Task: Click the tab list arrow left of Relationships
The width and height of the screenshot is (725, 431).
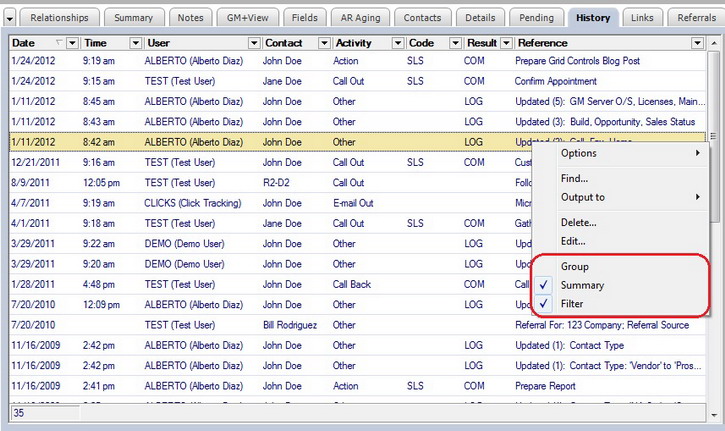Action: (x=9, y=18)
